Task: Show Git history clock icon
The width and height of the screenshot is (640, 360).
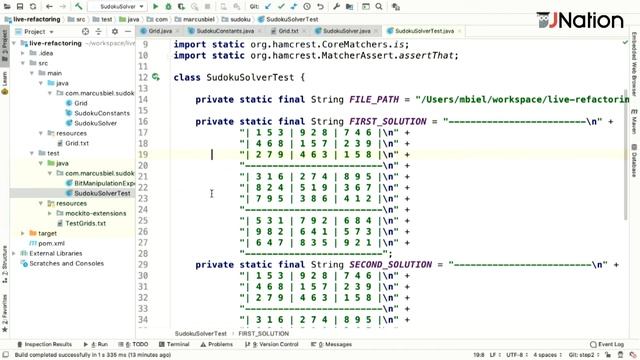Action: [x=307, y=7]
